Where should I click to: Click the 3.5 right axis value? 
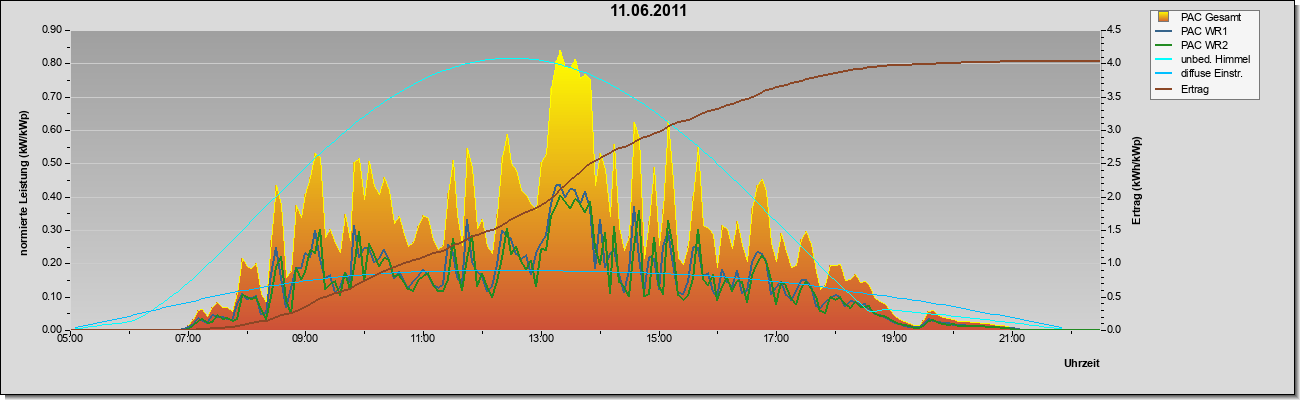[1112, 97]
